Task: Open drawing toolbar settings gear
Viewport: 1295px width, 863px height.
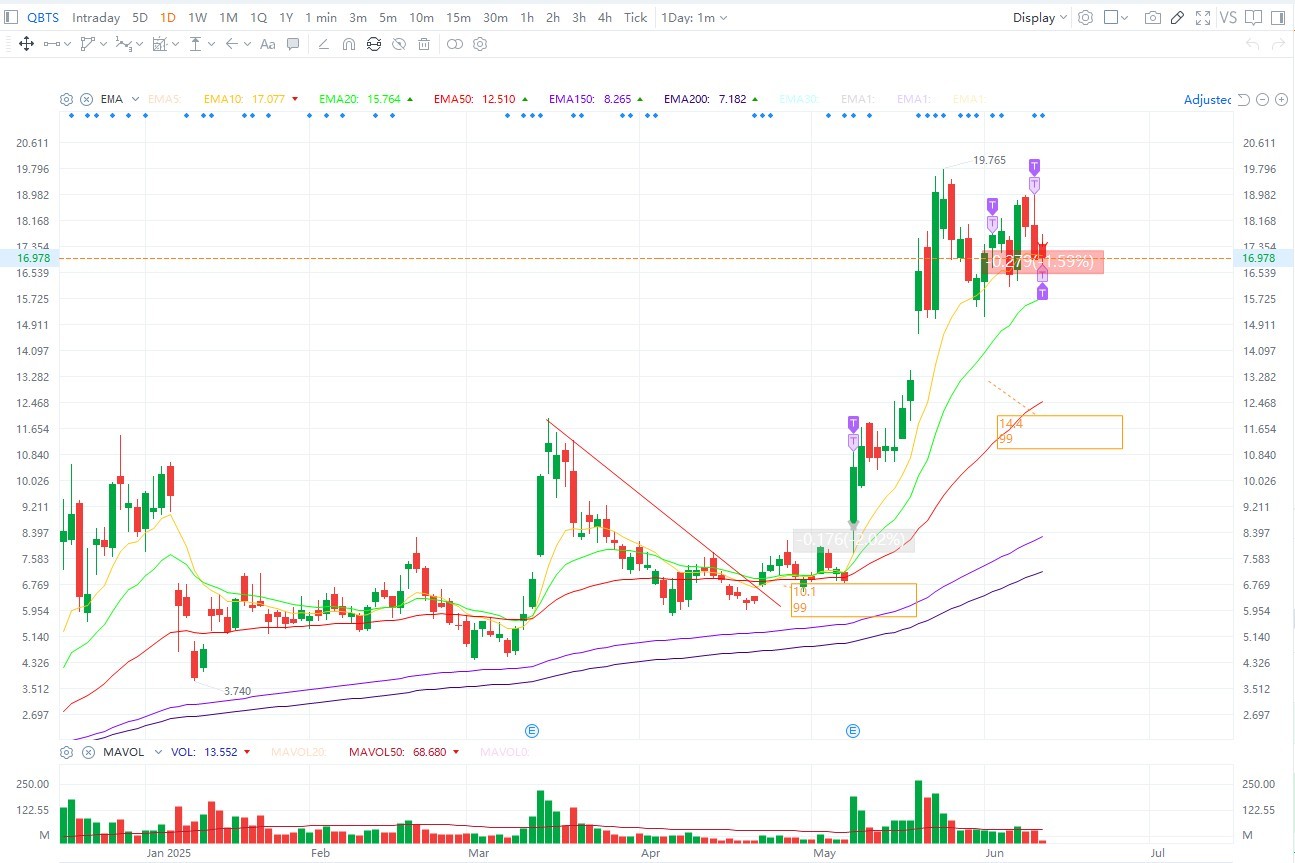Action: tap(480, 44)
